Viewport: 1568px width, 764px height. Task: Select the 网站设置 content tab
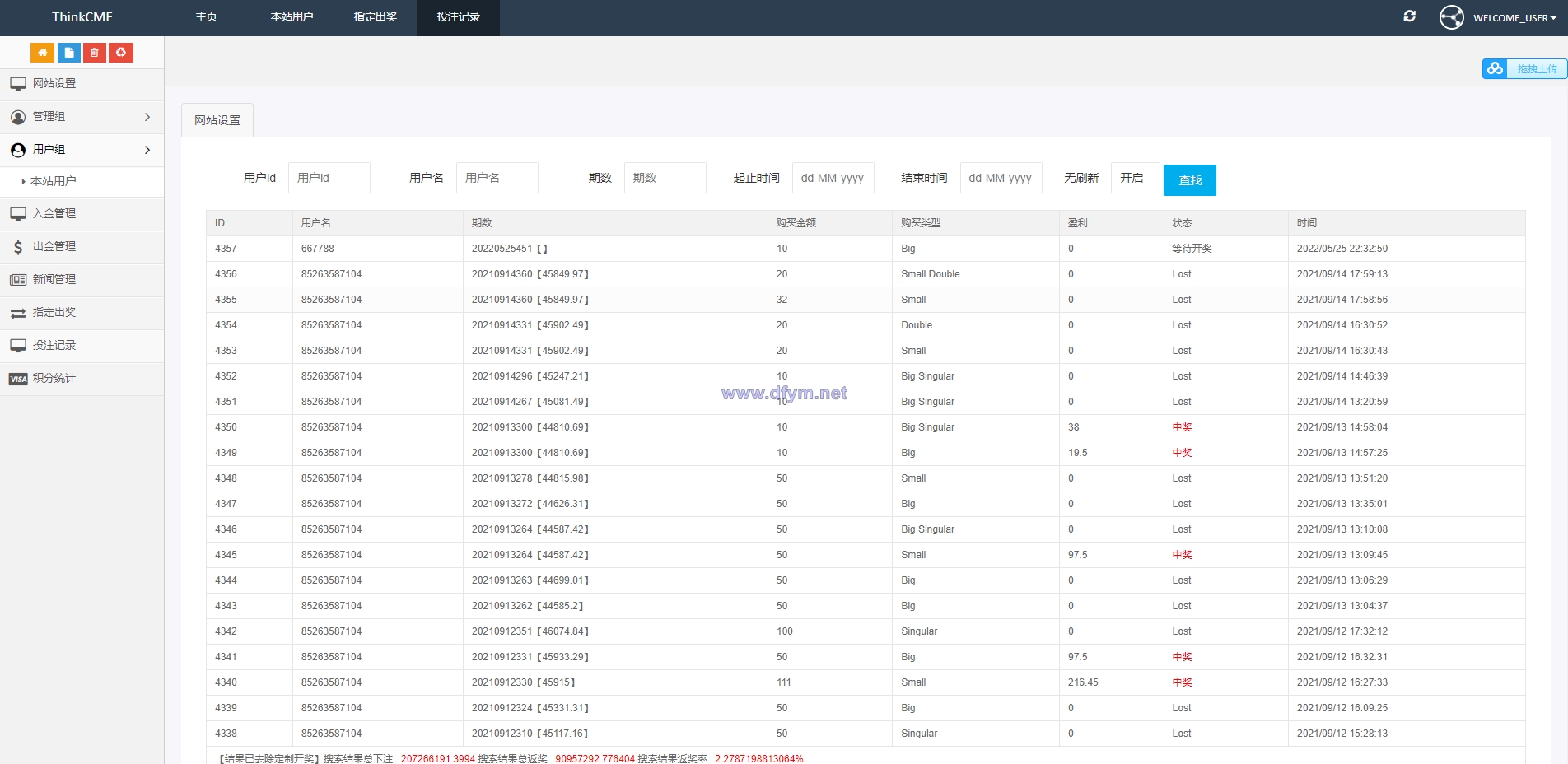(x=217, y=120)
